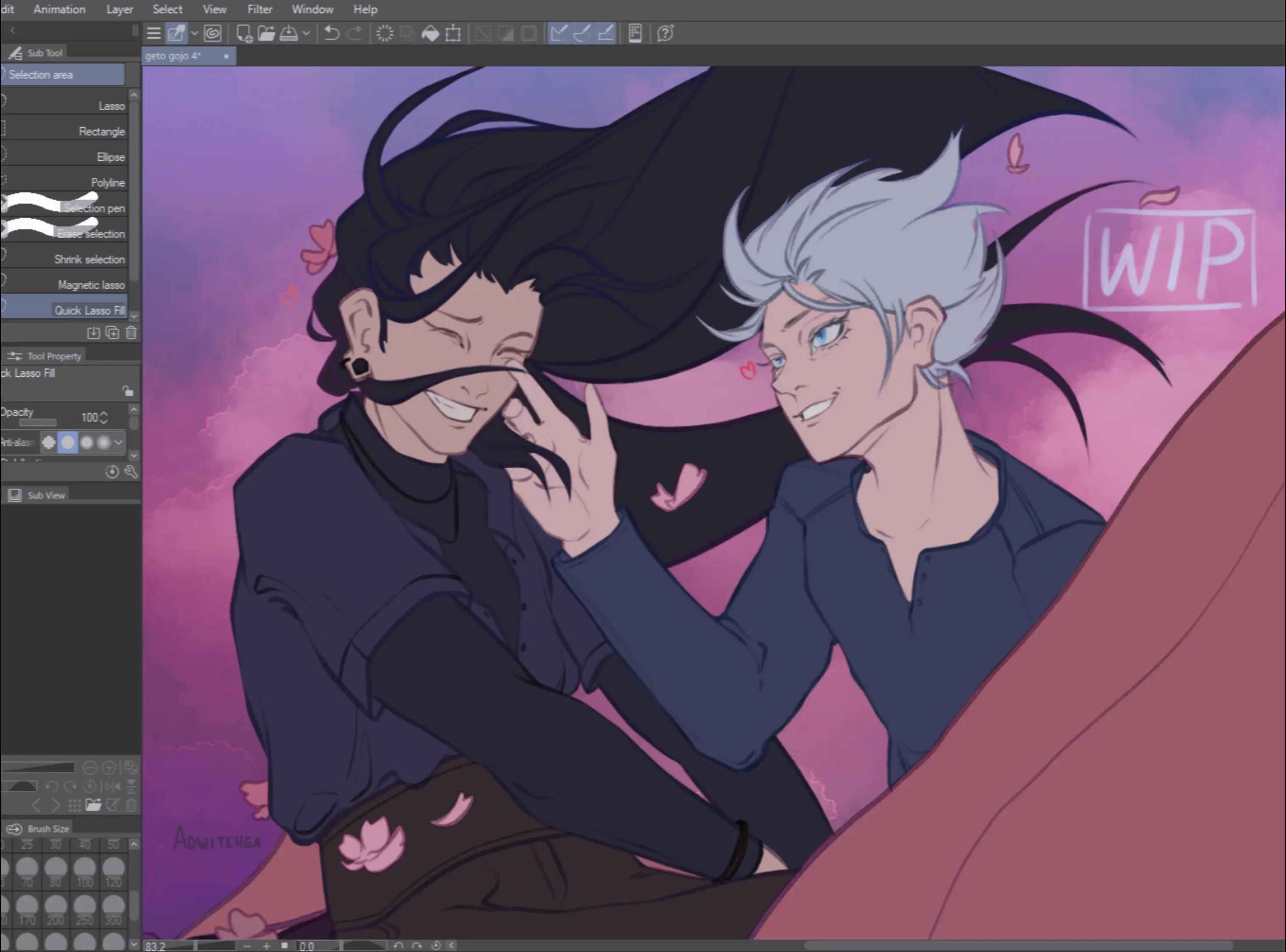Rotate Sub View image left
This screenshot has height=952, width=1286.
(x=52, y=786)
